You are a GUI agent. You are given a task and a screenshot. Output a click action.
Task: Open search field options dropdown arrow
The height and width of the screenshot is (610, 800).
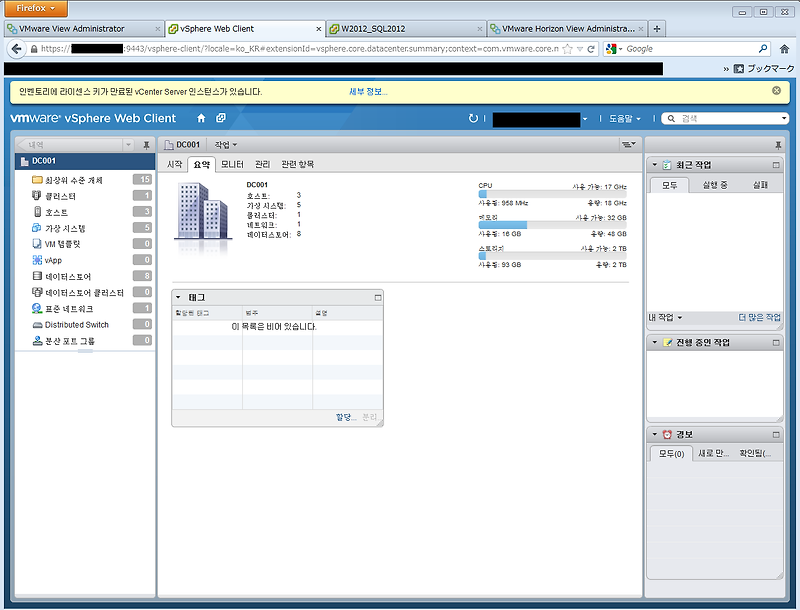pos(784,118)
